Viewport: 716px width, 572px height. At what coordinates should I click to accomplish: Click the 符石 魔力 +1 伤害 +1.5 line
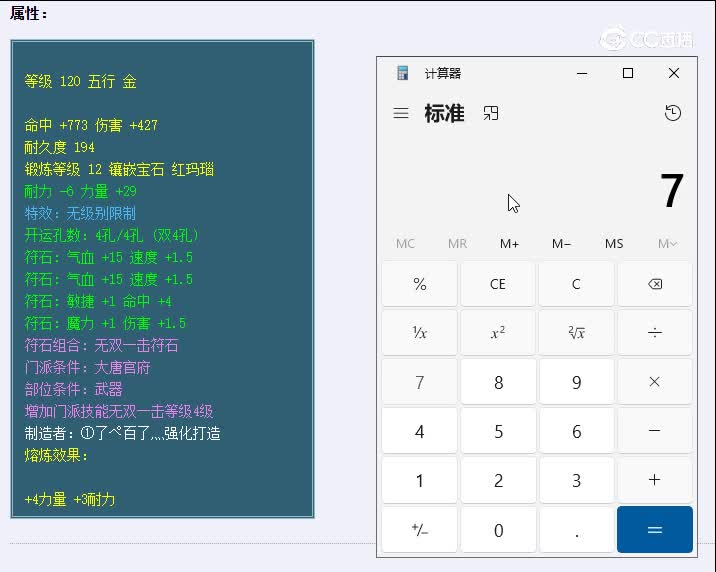tap(105, 323)
